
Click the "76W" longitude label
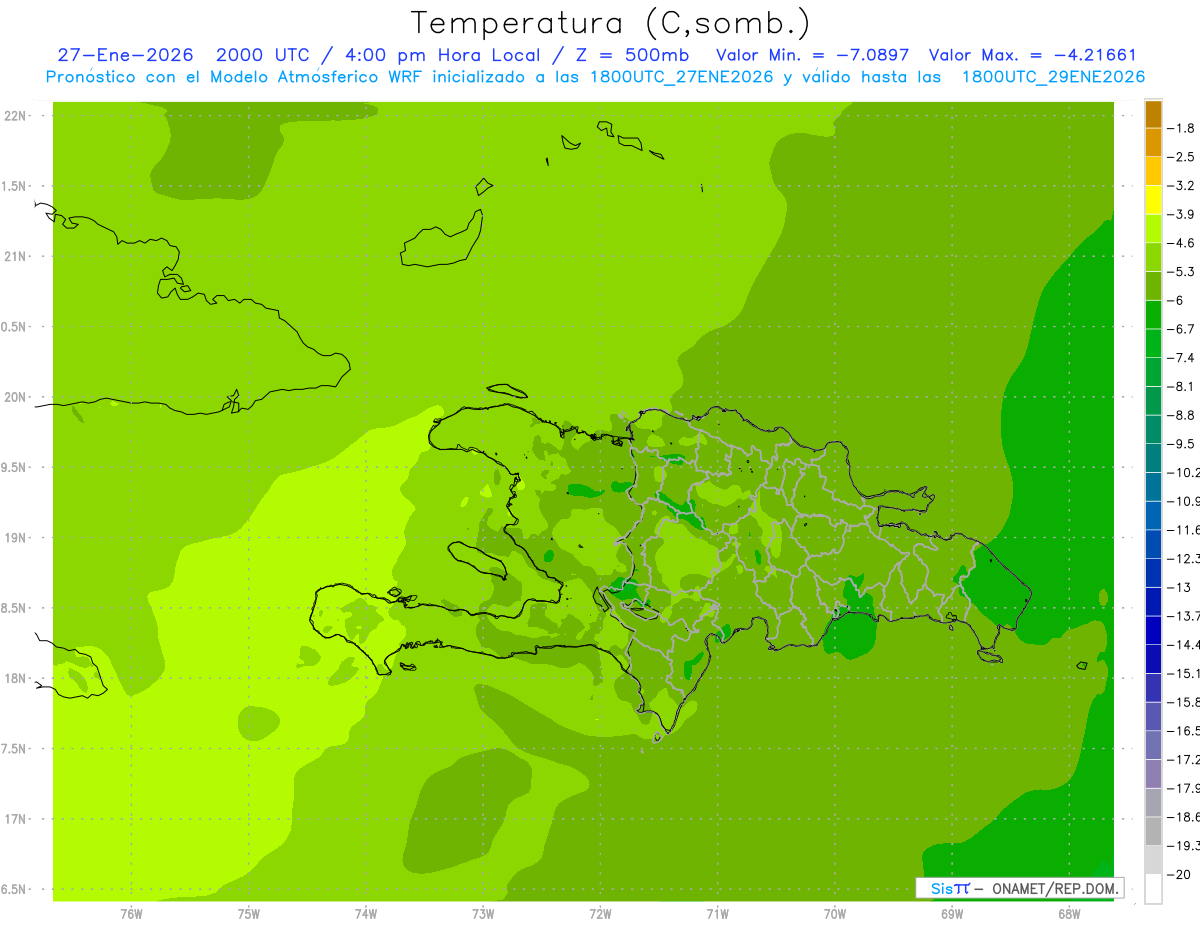coord(131,914)
